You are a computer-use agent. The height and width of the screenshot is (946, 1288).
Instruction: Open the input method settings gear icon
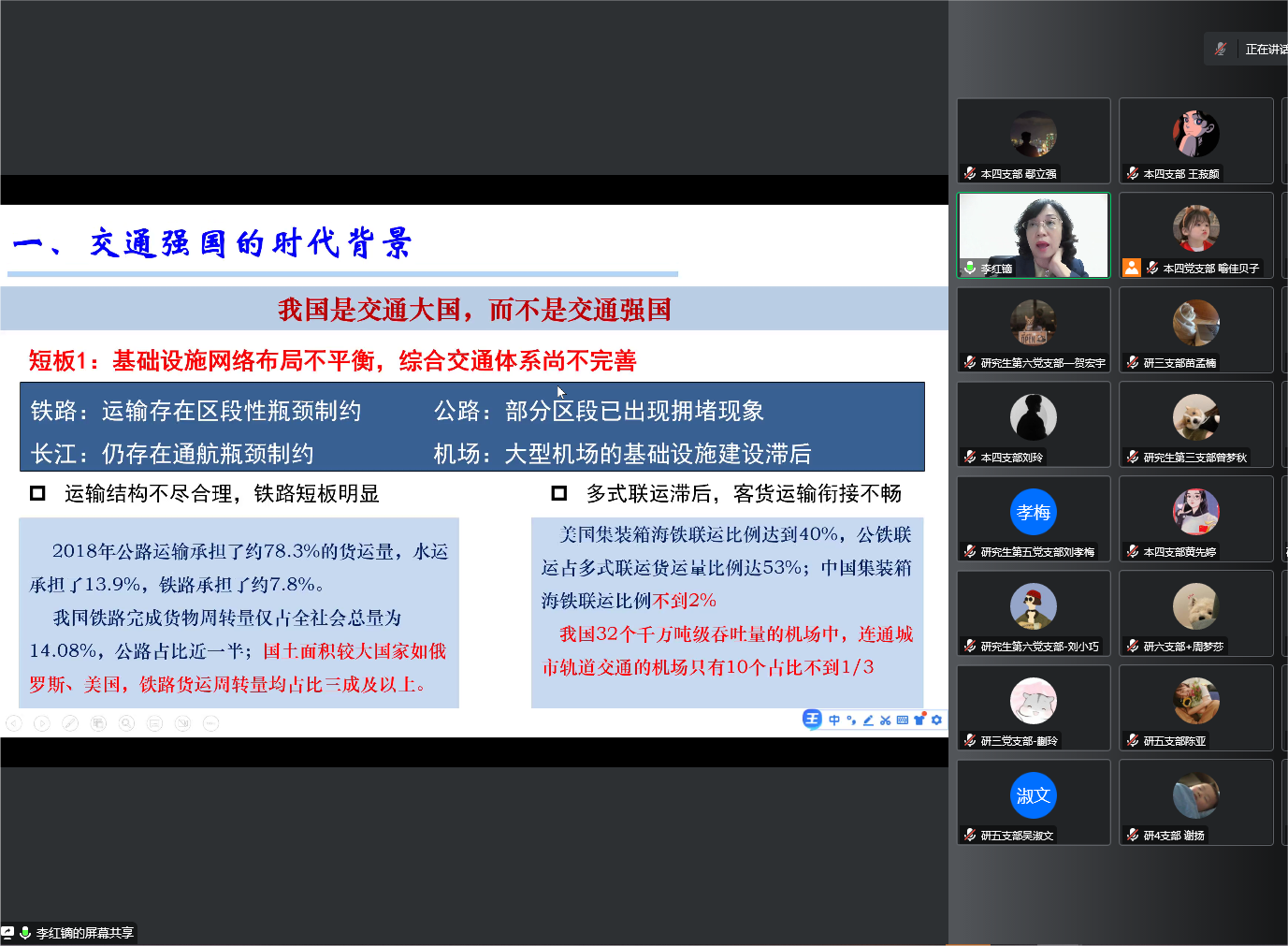coord(936,720)
